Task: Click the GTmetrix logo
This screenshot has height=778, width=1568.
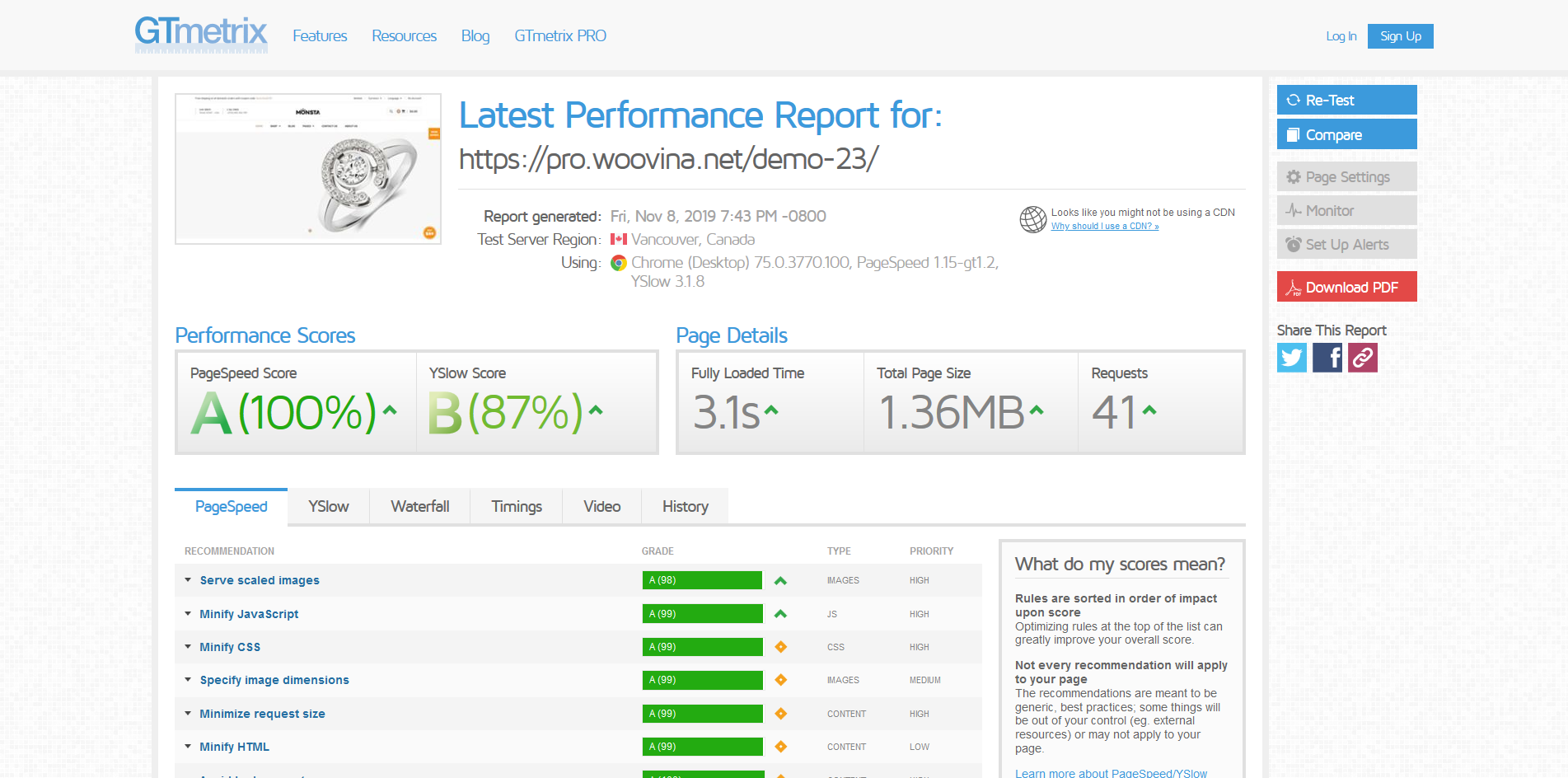Action: [201, 35]
